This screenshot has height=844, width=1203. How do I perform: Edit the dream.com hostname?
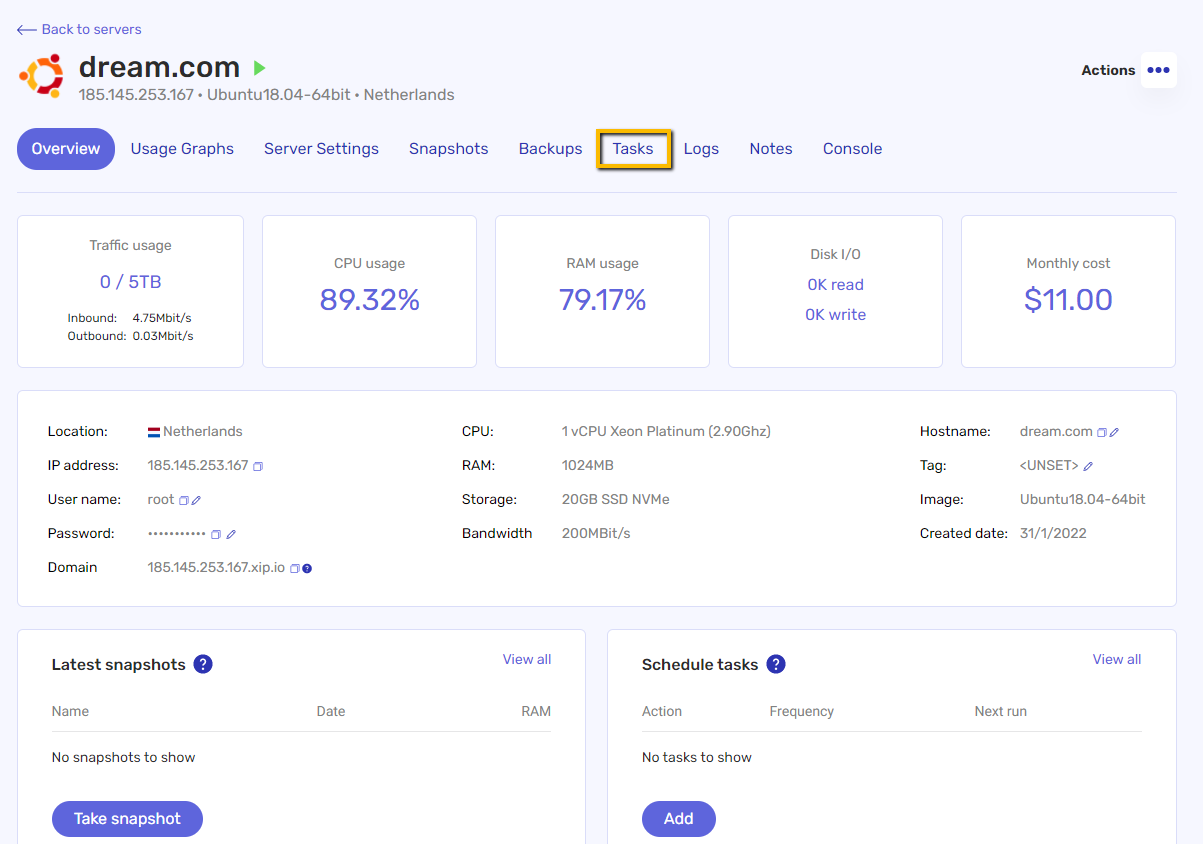(x=1114, y=432)
